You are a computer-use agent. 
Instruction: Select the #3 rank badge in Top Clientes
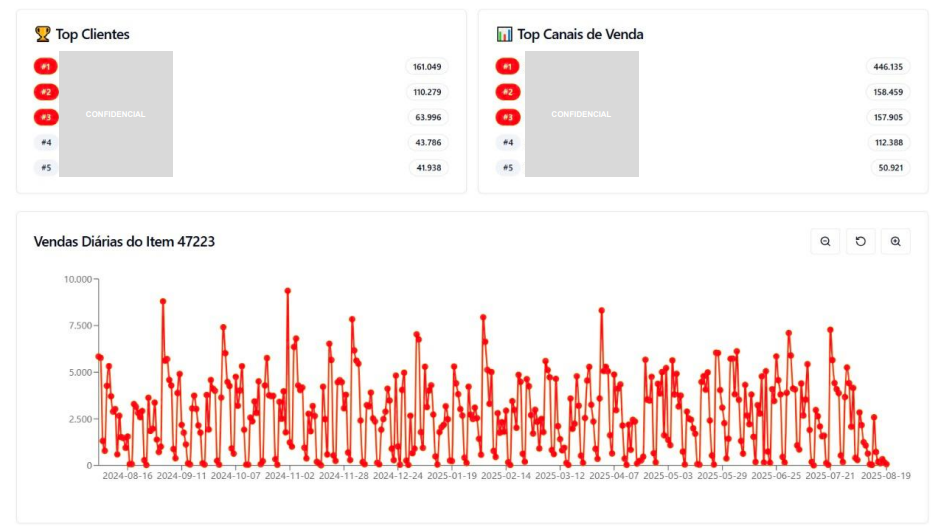(x=45, y=117)
